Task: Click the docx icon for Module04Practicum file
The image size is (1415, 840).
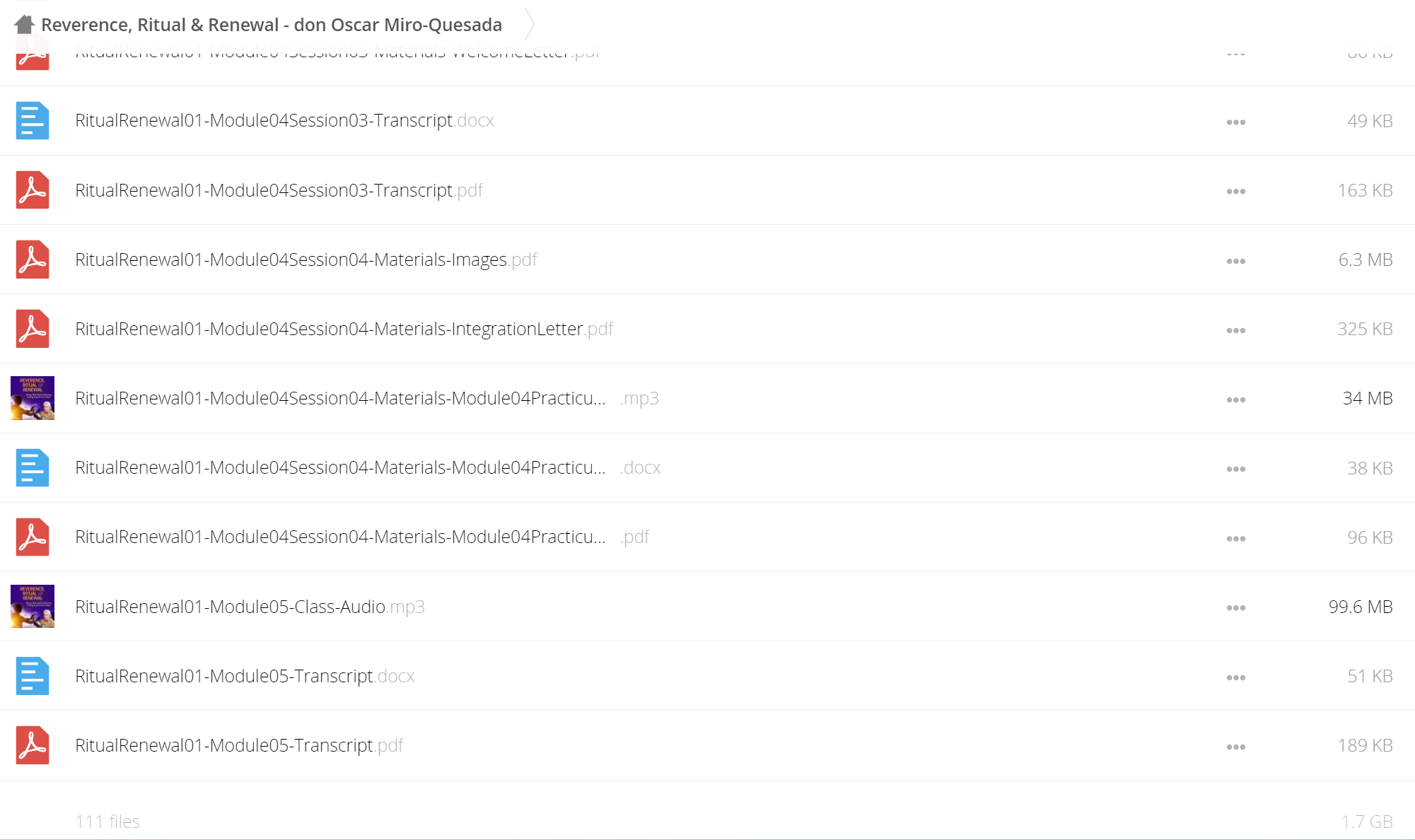Action: (x=33, y=468)
